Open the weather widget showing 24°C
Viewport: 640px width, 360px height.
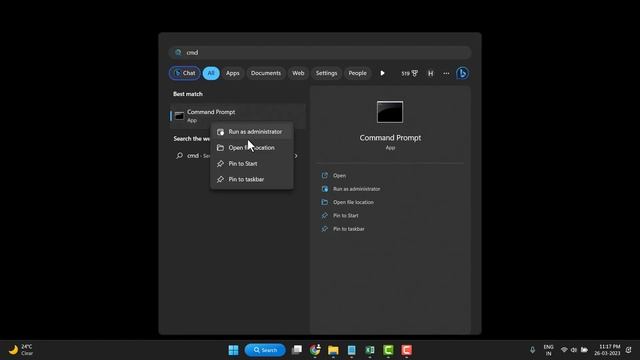(x=21, y=350)
